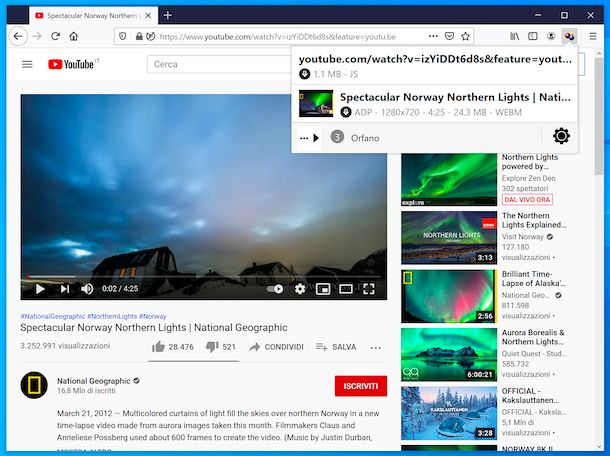Open OFFICIAL Kakslauttanen video thumbnail

[x=449, y=413]
